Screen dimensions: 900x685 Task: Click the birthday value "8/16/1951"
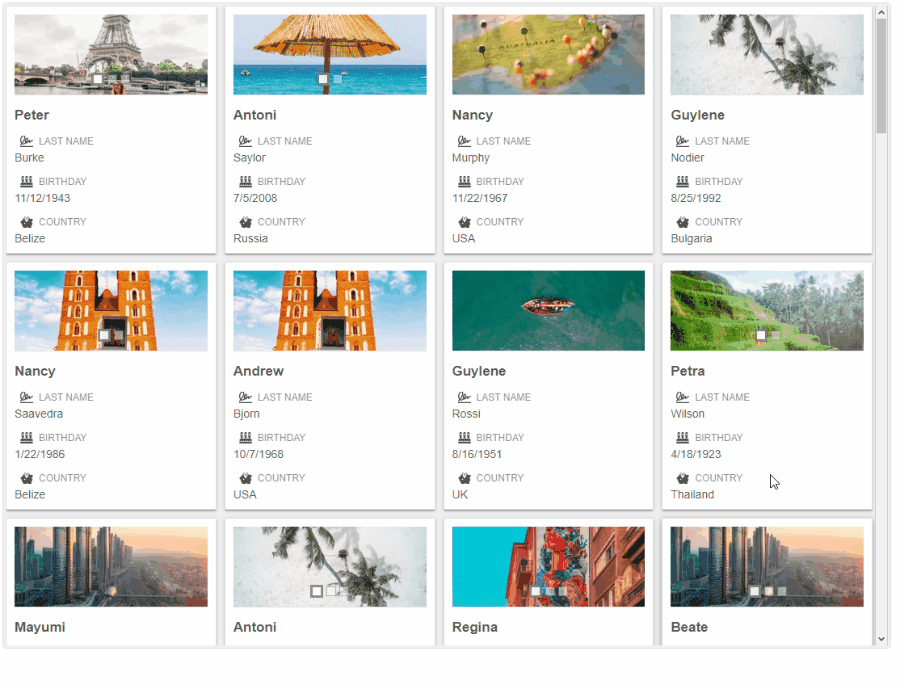point(477,454)
